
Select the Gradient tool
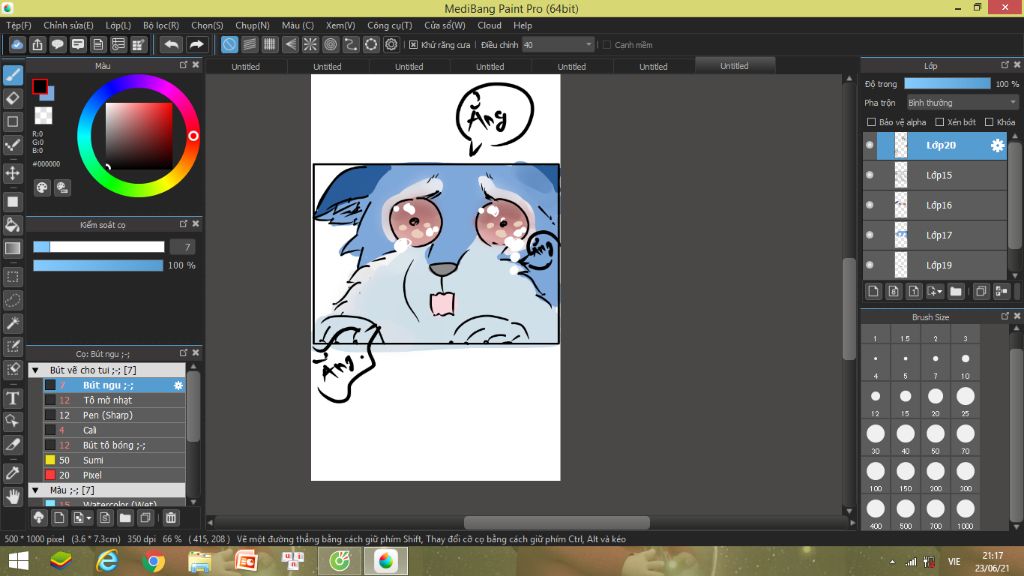(12, 248)
